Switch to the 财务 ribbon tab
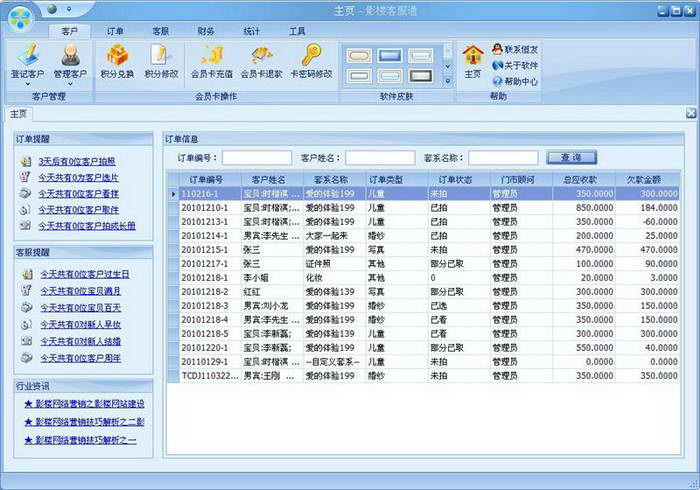Image resolution: width=700 pixels, height=490 pixels. [x=206, y=31]
